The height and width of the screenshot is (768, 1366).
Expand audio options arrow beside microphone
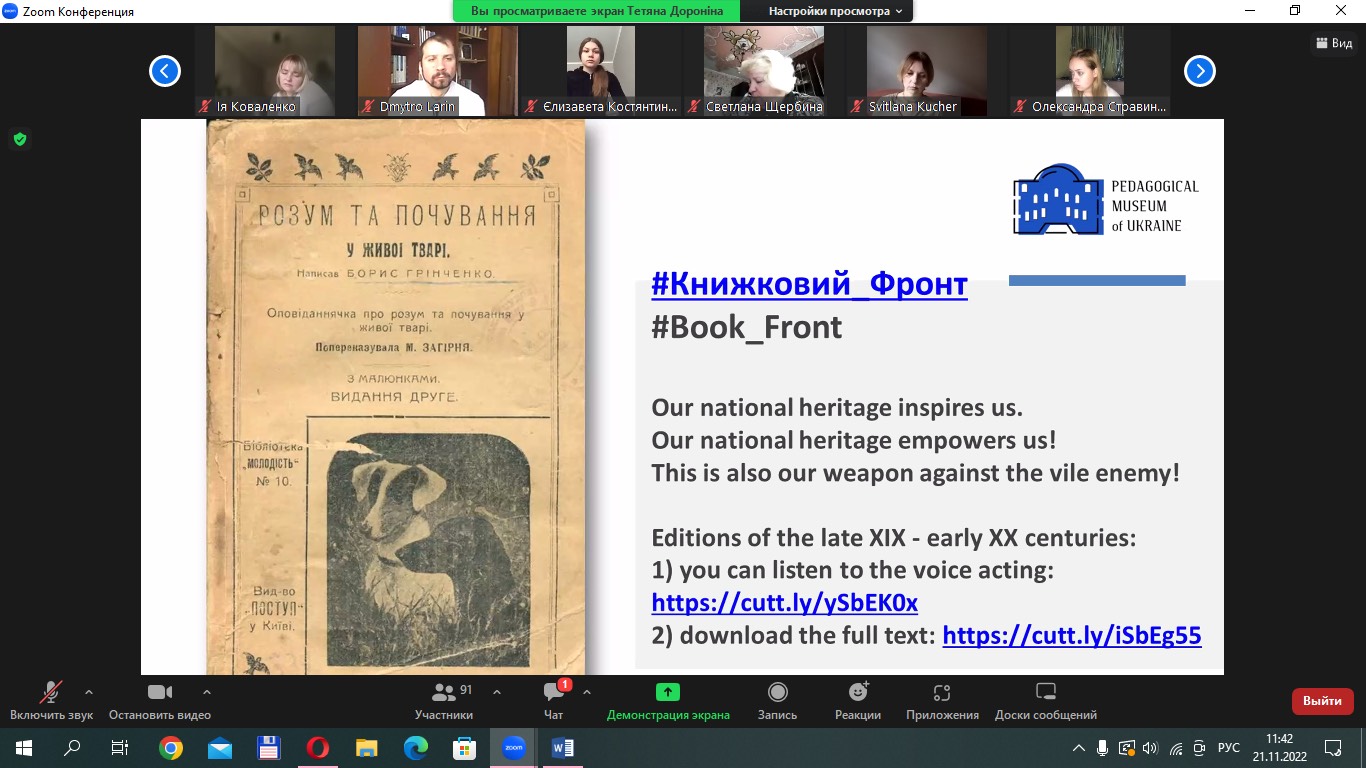point(89,691)
